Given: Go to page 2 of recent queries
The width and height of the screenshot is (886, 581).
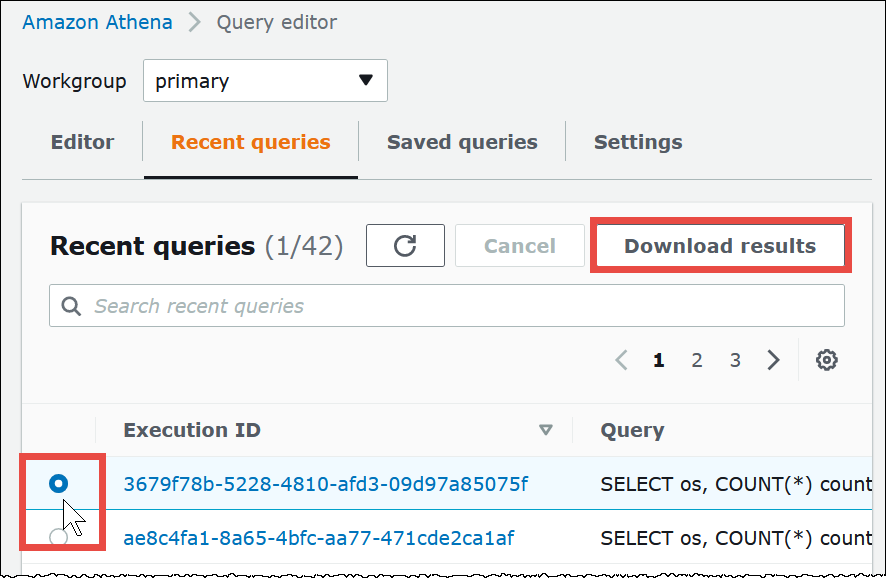Looking at the screenshot, I should tap(697, 360).
